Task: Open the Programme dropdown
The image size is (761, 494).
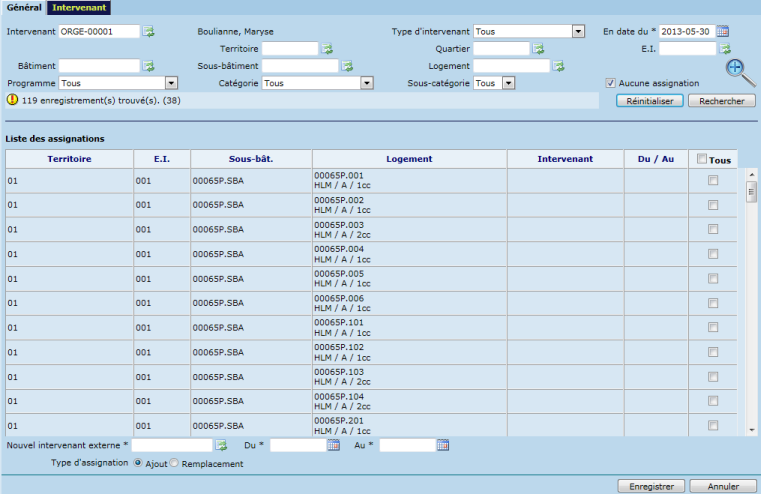Action: pyautogui.click(x=171, y=83)
